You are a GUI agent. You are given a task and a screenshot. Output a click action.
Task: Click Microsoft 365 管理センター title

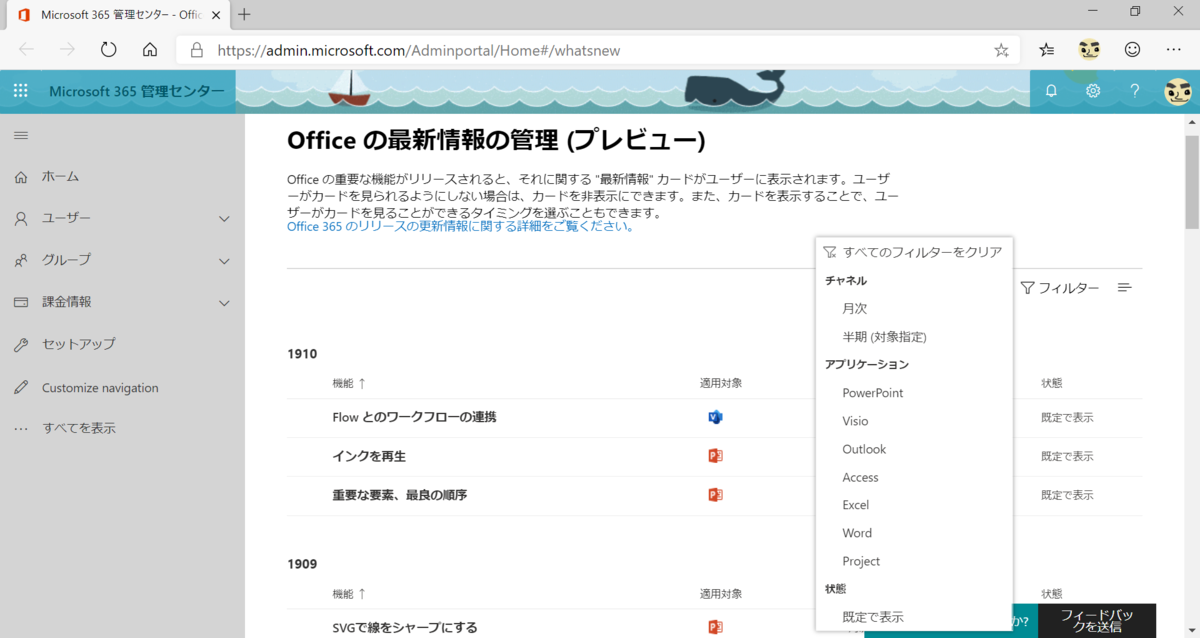tap(137, 91)
